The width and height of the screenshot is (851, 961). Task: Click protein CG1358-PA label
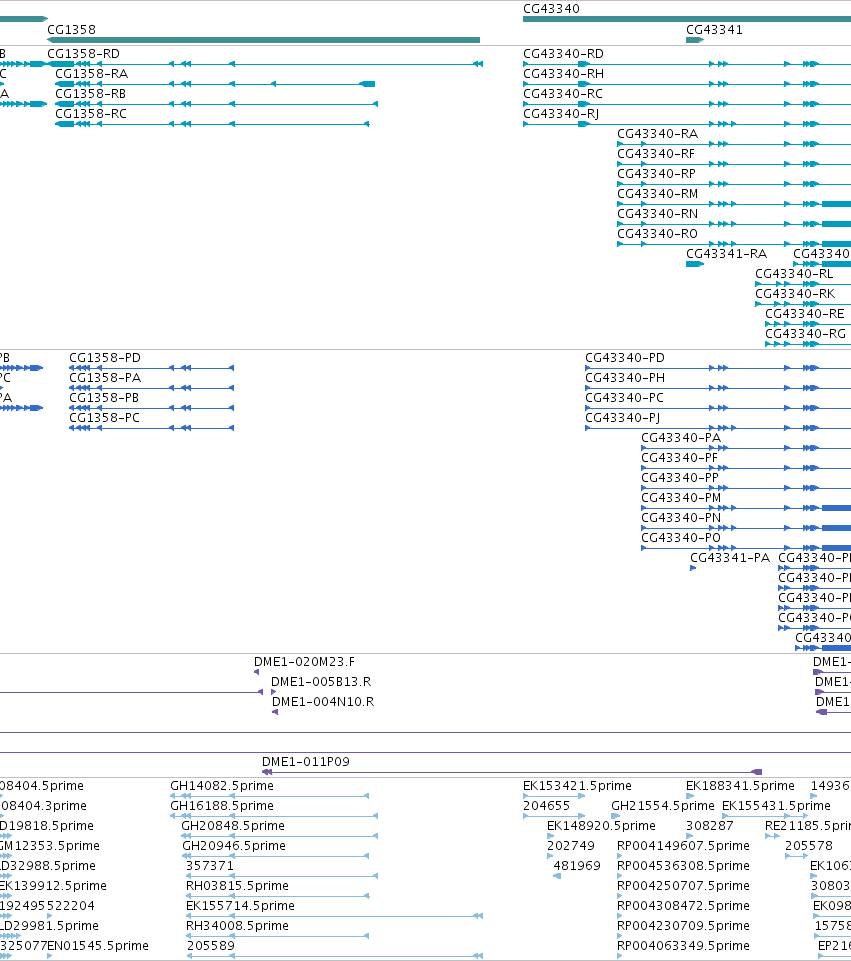tap(105, 377)
